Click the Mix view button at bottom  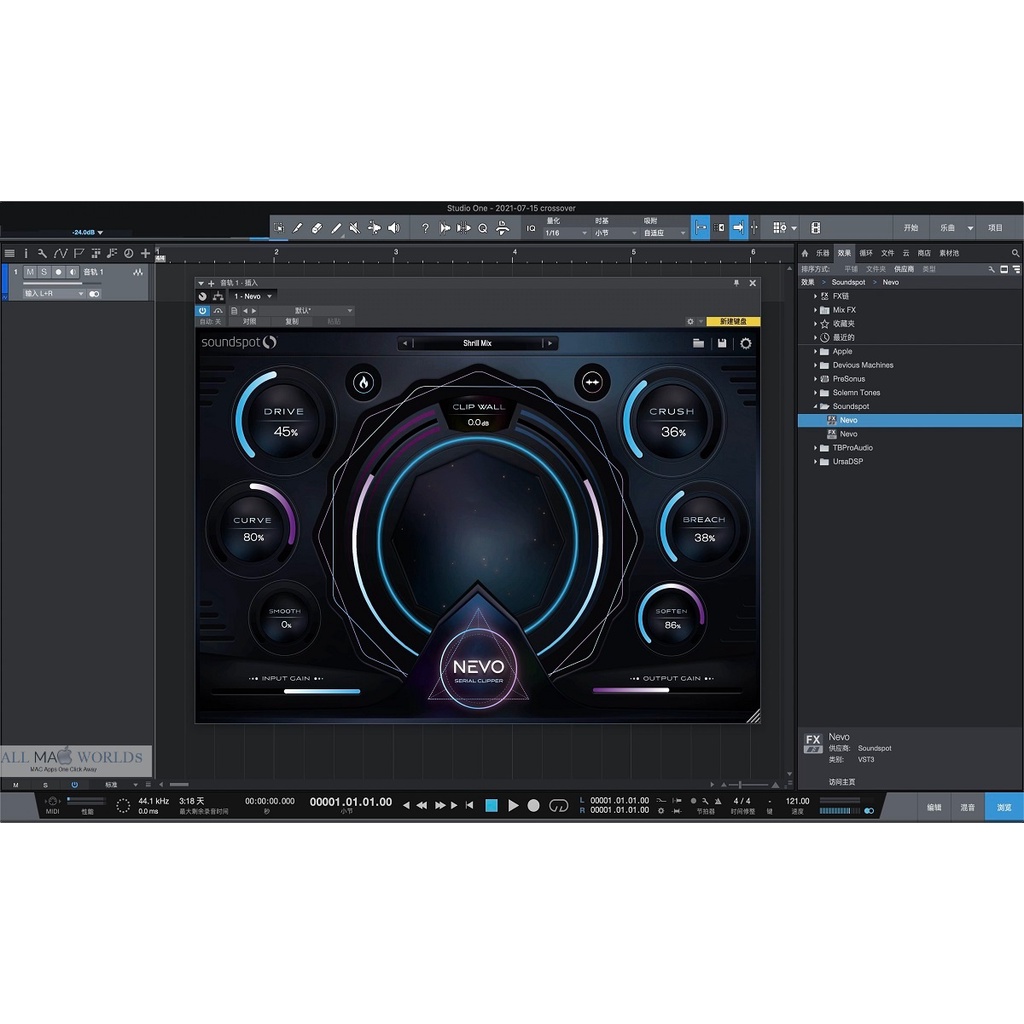(968, 808)
